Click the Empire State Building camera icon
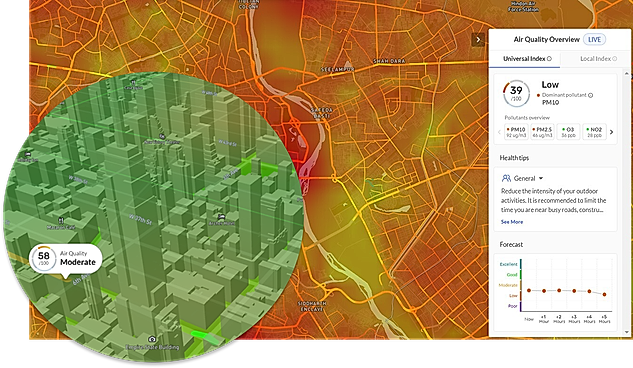This screenshot has width=633, height=368. tap(152, 339)
